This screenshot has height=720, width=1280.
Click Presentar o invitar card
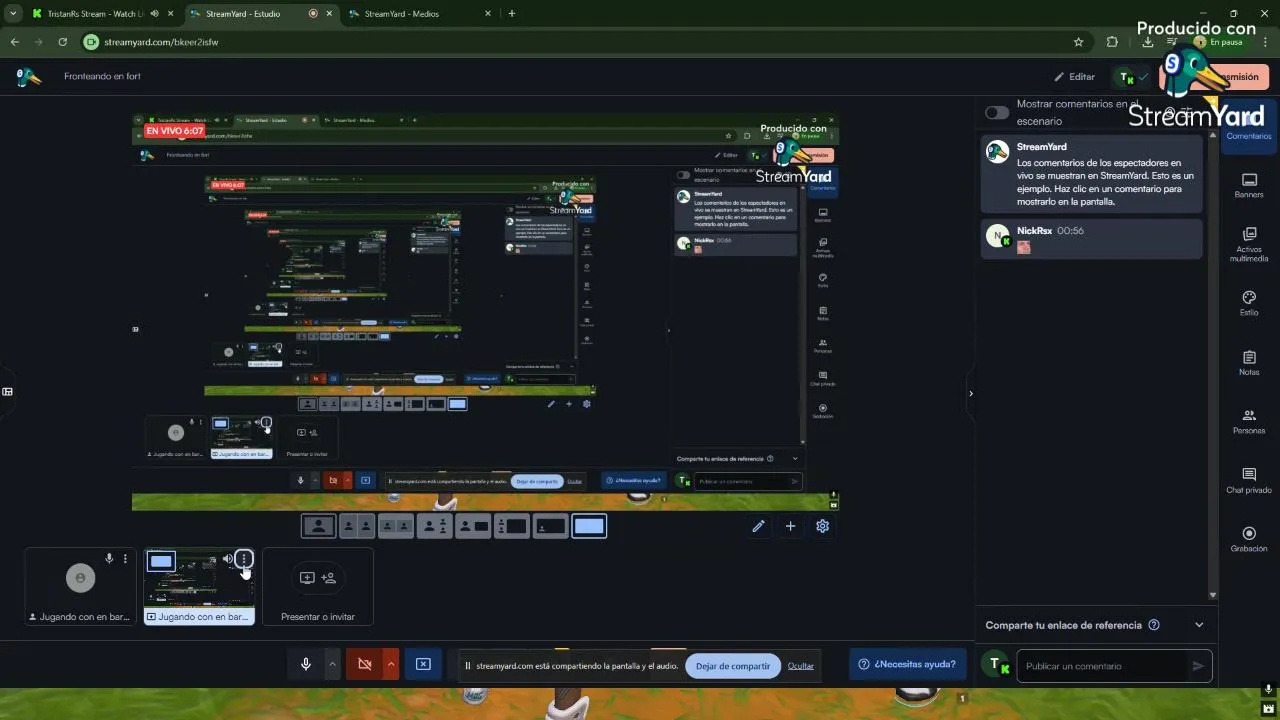(x=318, y=587)
